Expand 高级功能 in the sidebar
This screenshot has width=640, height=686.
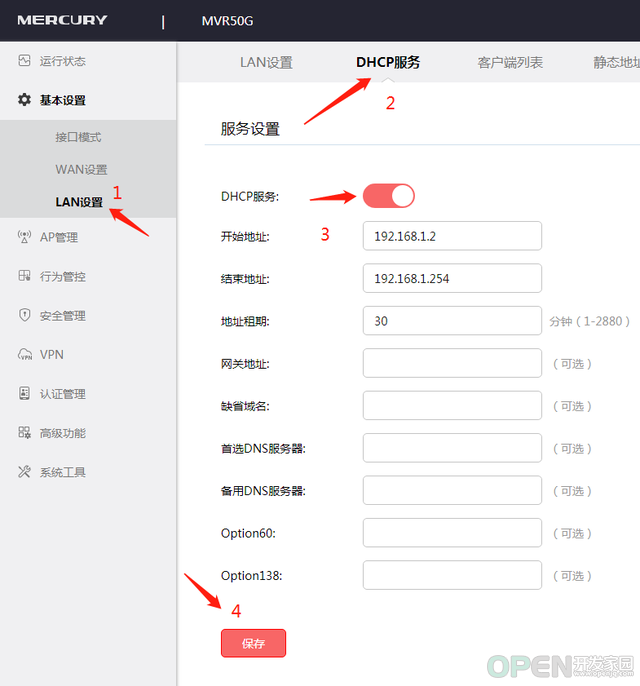pyautogui.click(x=63, y=433)
